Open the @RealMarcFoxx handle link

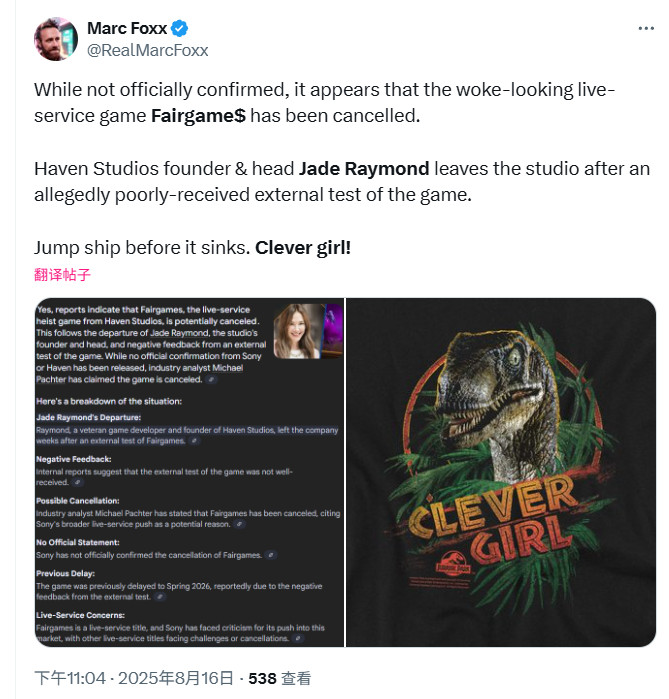pyautogui.click(x=148, y=50)
